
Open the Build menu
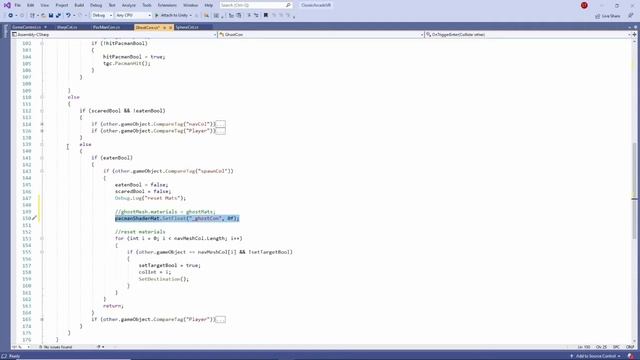pos(79,5)
